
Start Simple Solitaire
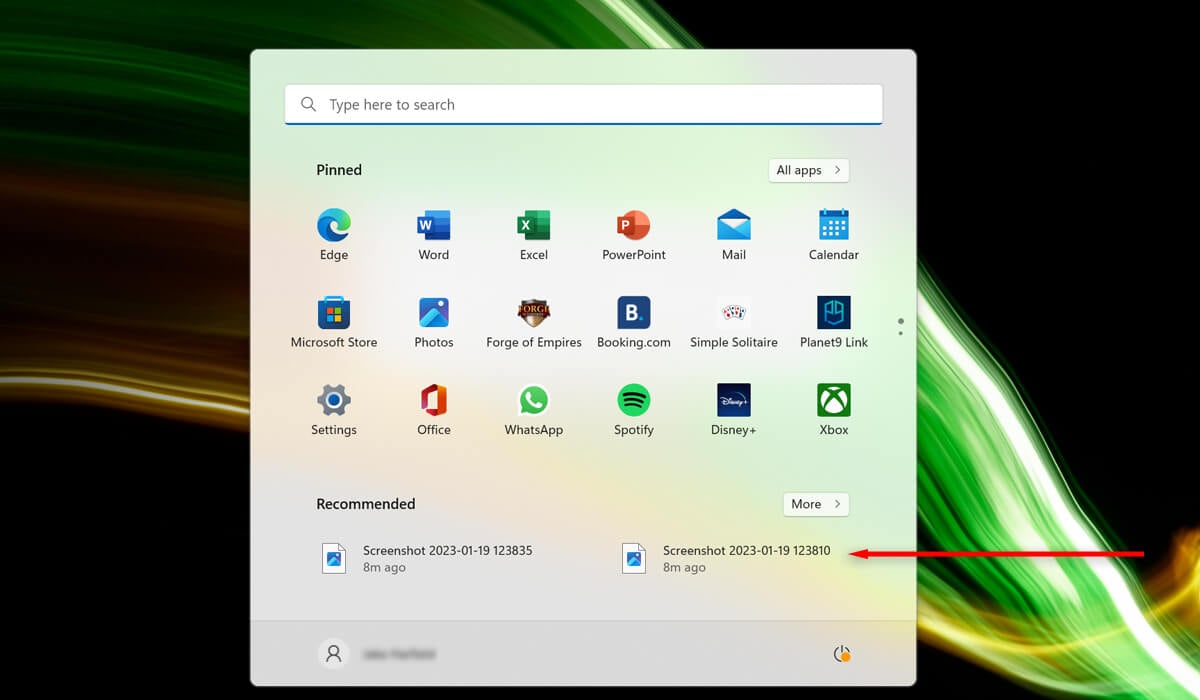click(x=734, y=313)
